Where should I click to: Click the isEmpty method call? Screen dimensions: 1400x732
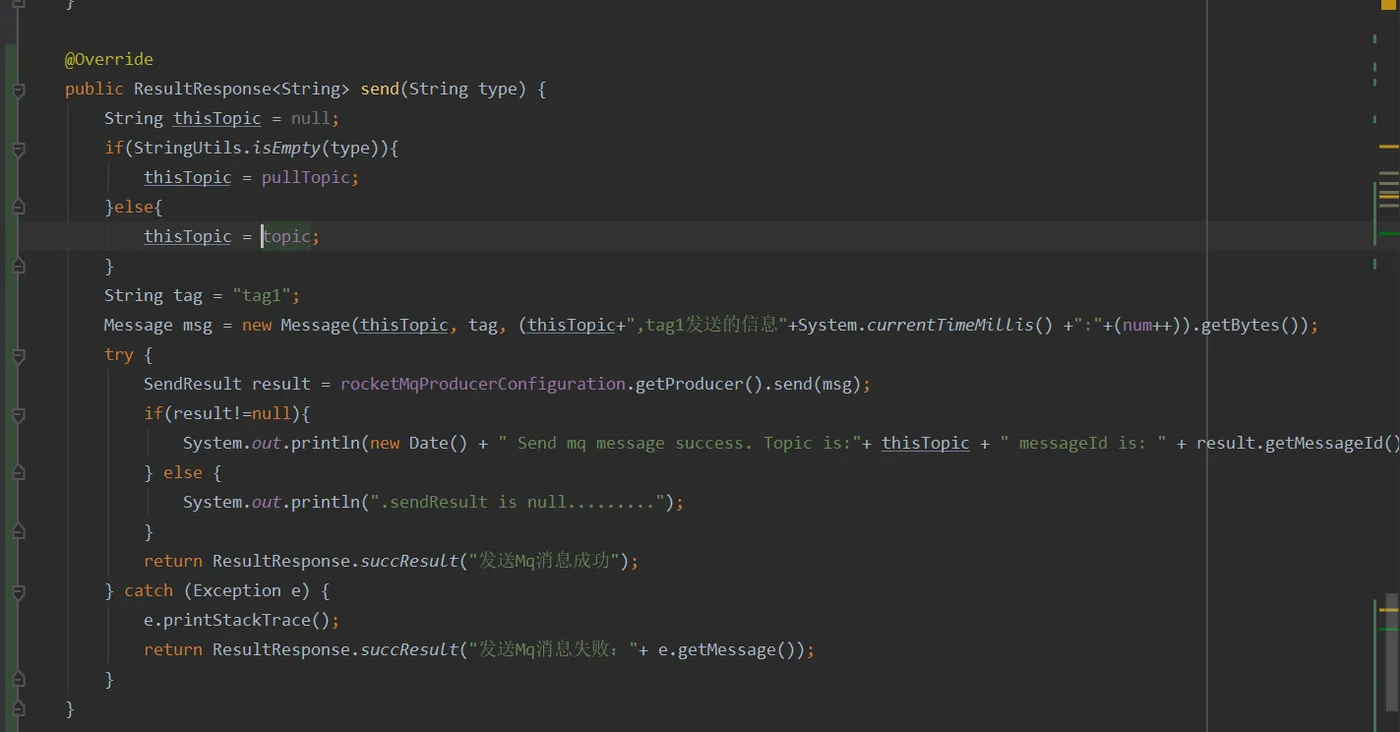286,148
